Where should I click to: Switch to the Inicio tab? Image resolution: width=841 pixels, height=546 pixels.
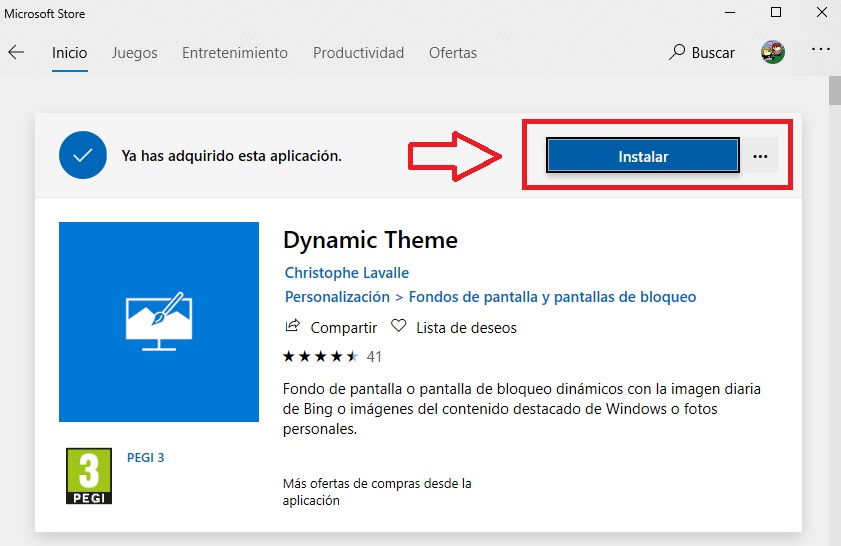point(70,53)
